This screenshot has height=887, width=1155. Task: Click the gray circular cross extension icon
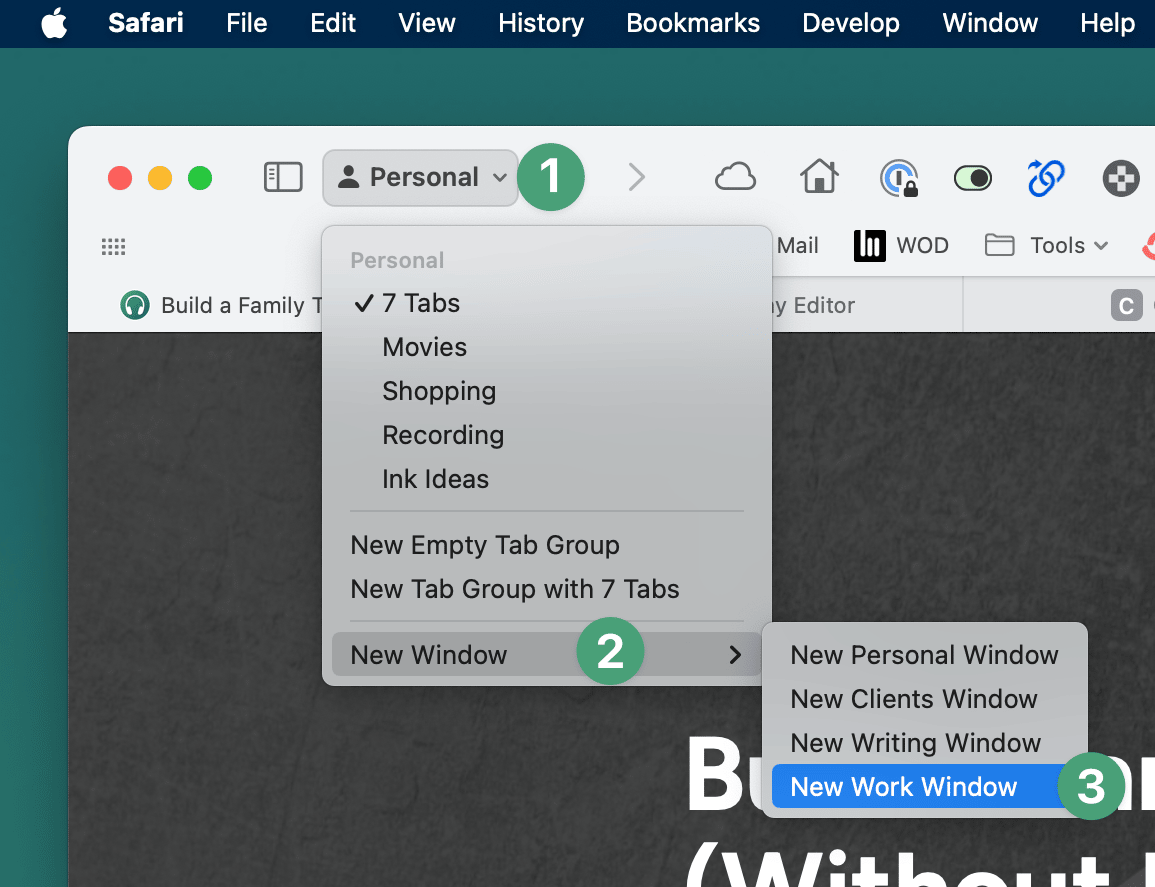click(1121, 178)
